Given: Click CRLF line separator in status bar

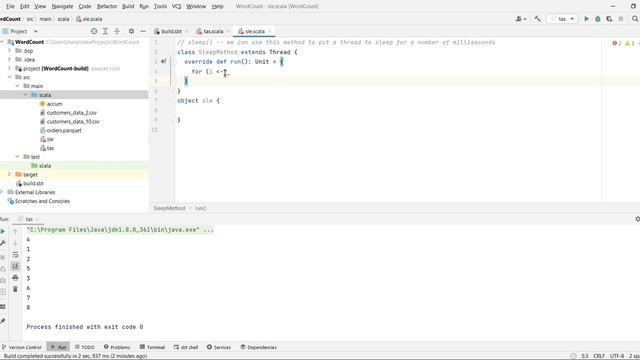Looking at the screenshot, I should 599,356.
